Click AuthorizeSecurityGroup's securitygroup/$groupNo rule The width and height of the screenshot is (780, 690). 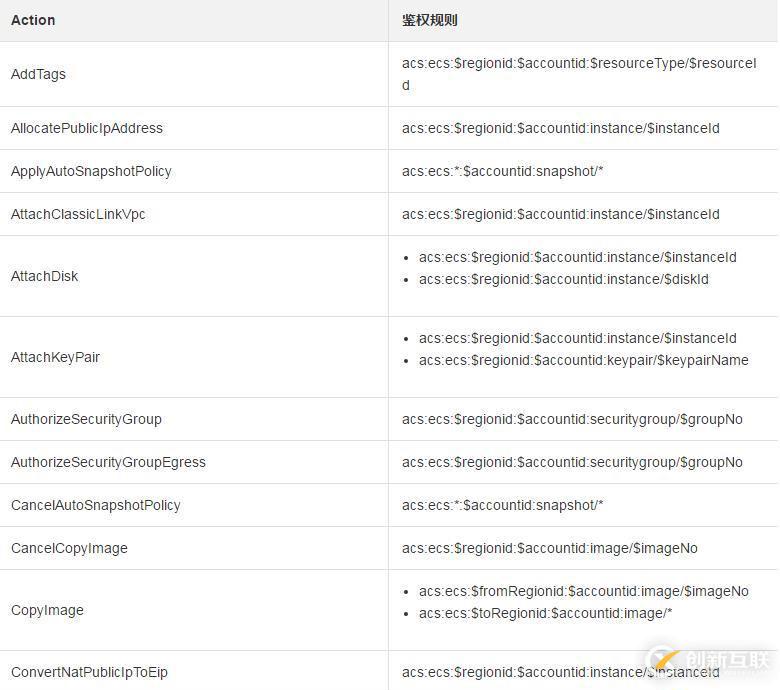[x=572, y=419]
